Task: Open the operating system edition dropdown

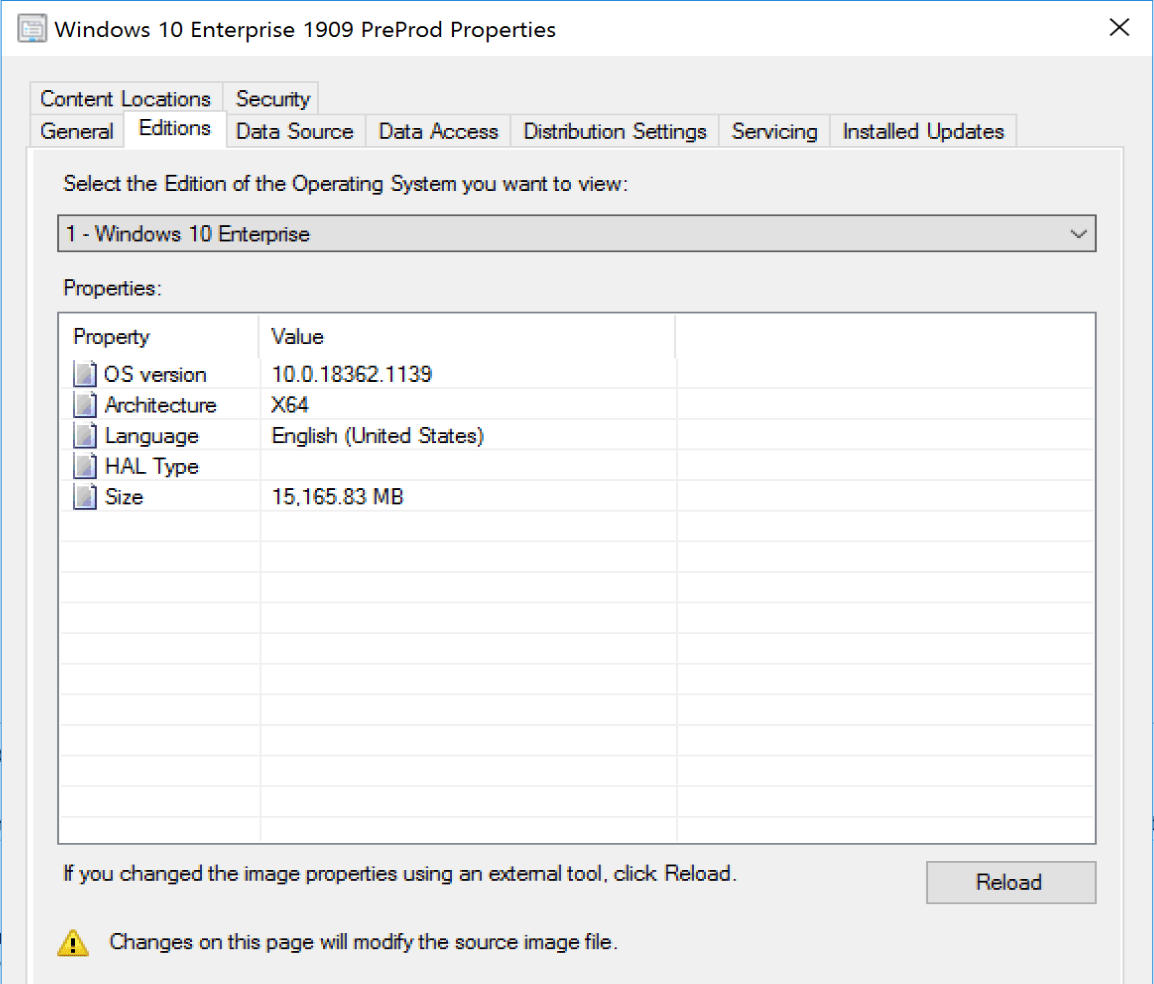Action: (x=575, y=233)
